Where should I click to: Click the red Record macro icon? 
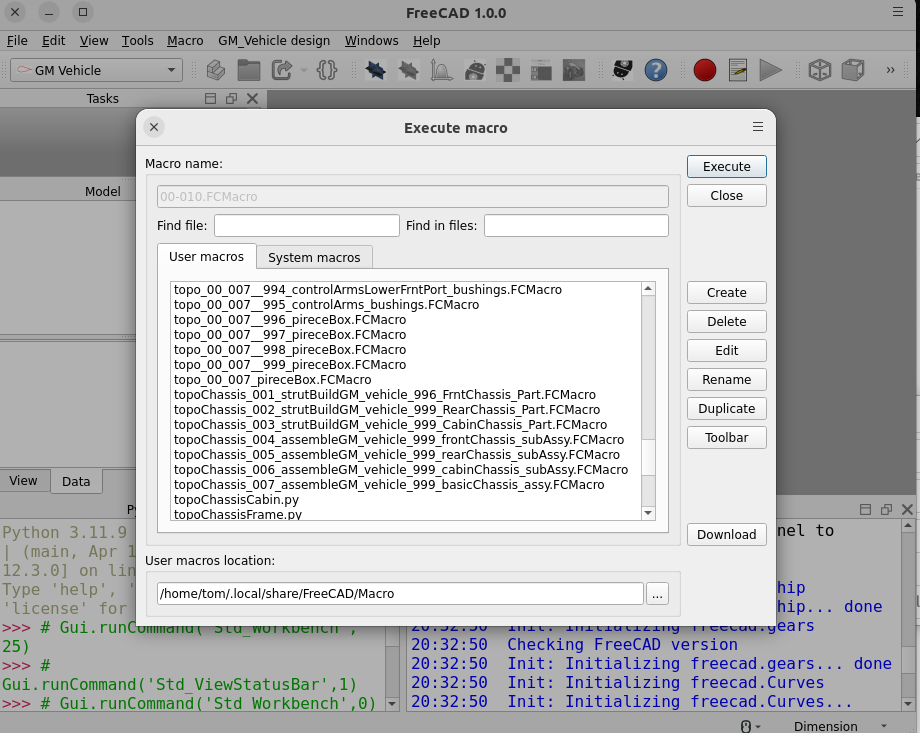click(x=705, y=70)
